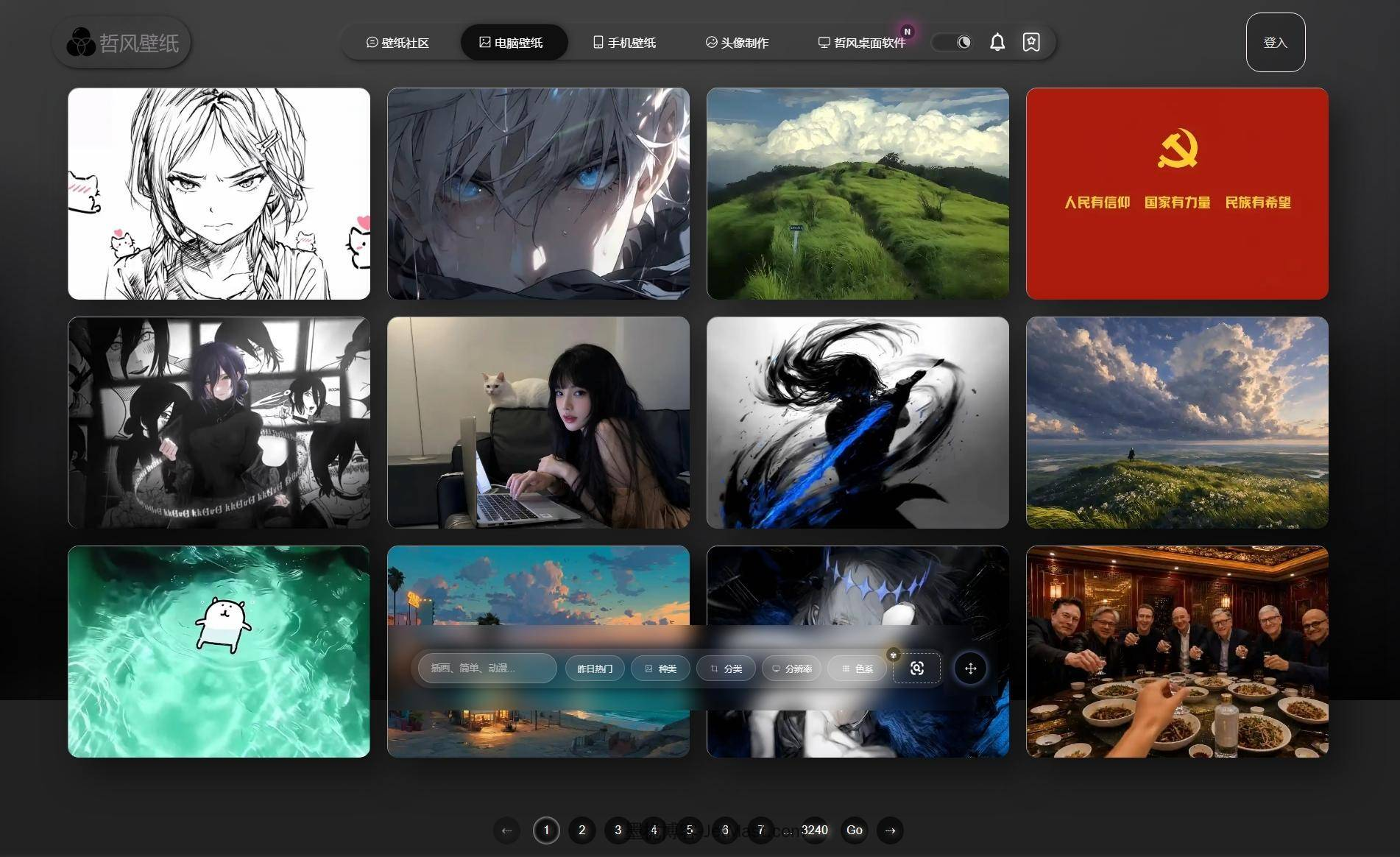The width and height of the screenshot is (1400, 857).
Task: Open the black and blue ink figure wallpaper
Action: point(858,423)
